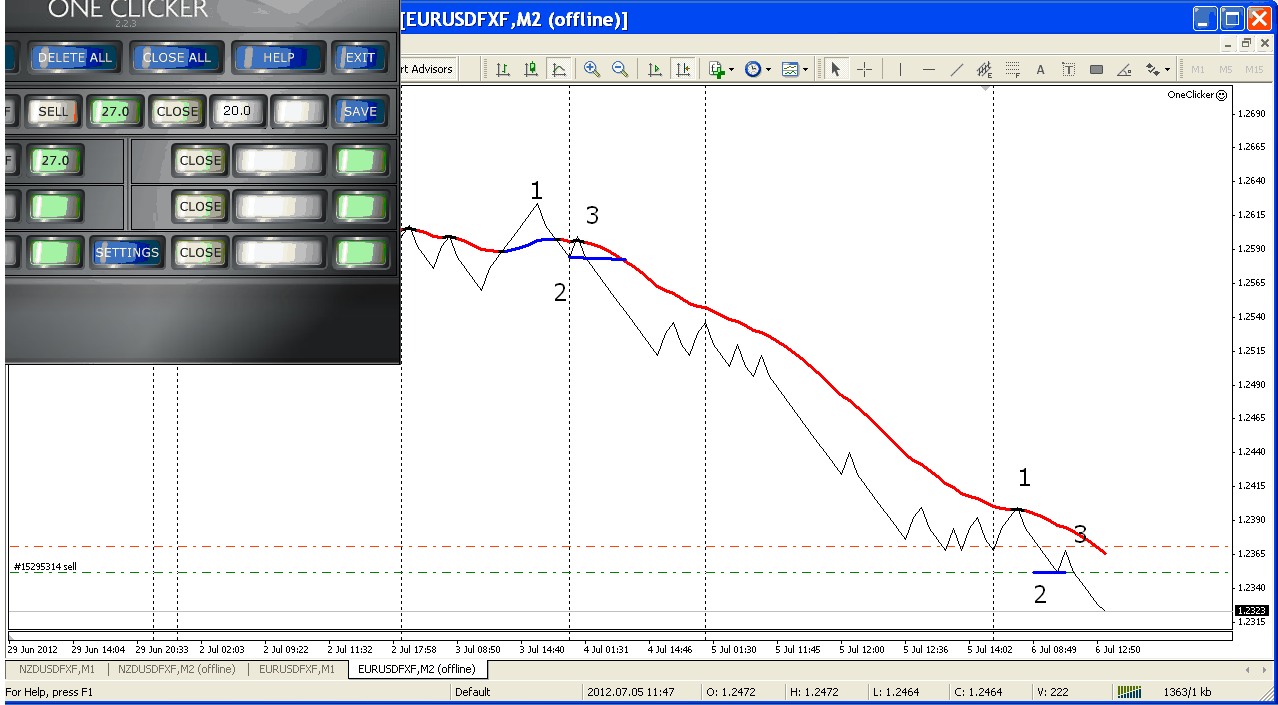Switch chart to candlesticks mode
This screenshot has height=705, width=1278.
click(x=531, y=69)
